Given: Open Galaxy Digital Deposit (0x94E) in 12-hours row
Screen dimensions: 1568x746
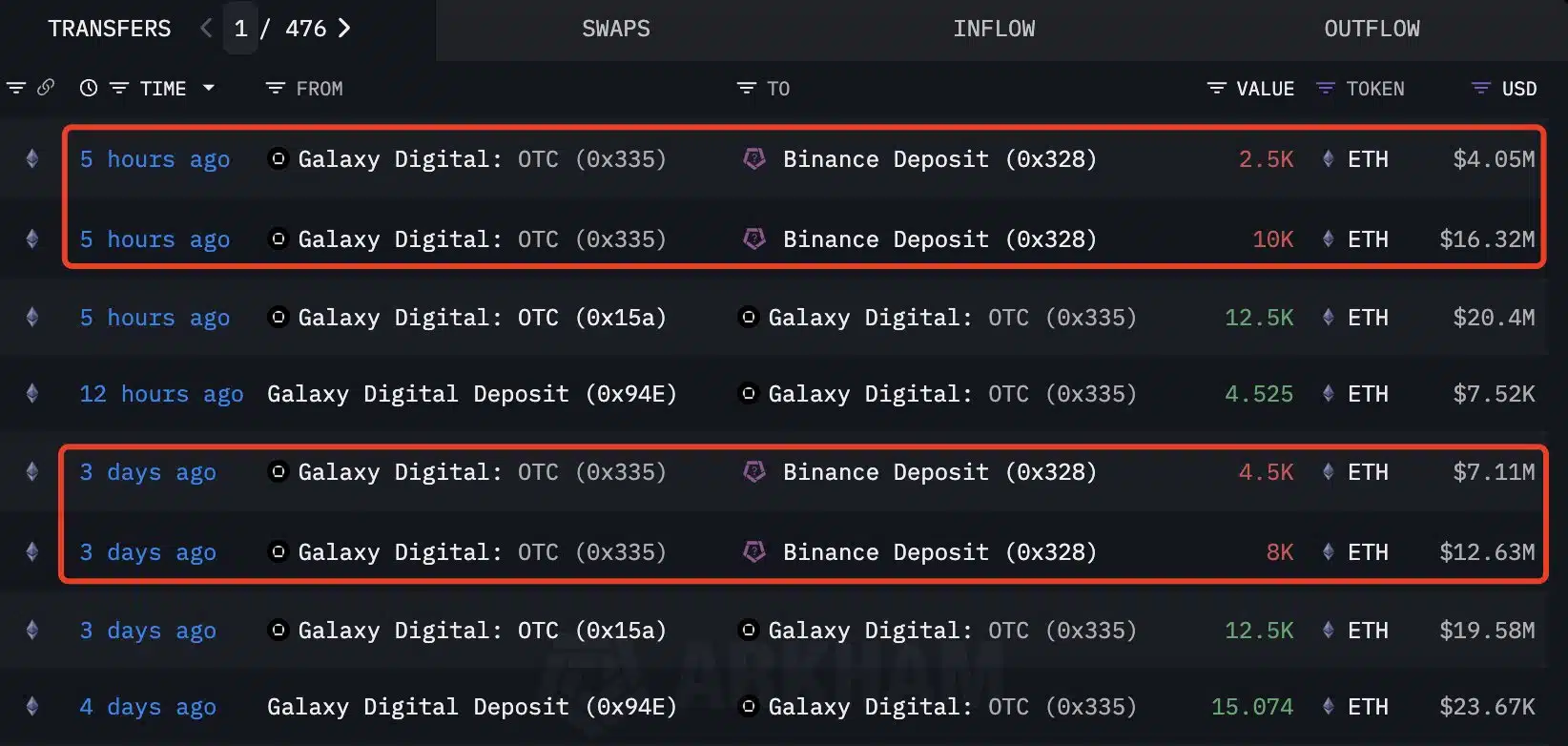Looking at the screenshot, I should pyautogui.click(x=472, y=394).
